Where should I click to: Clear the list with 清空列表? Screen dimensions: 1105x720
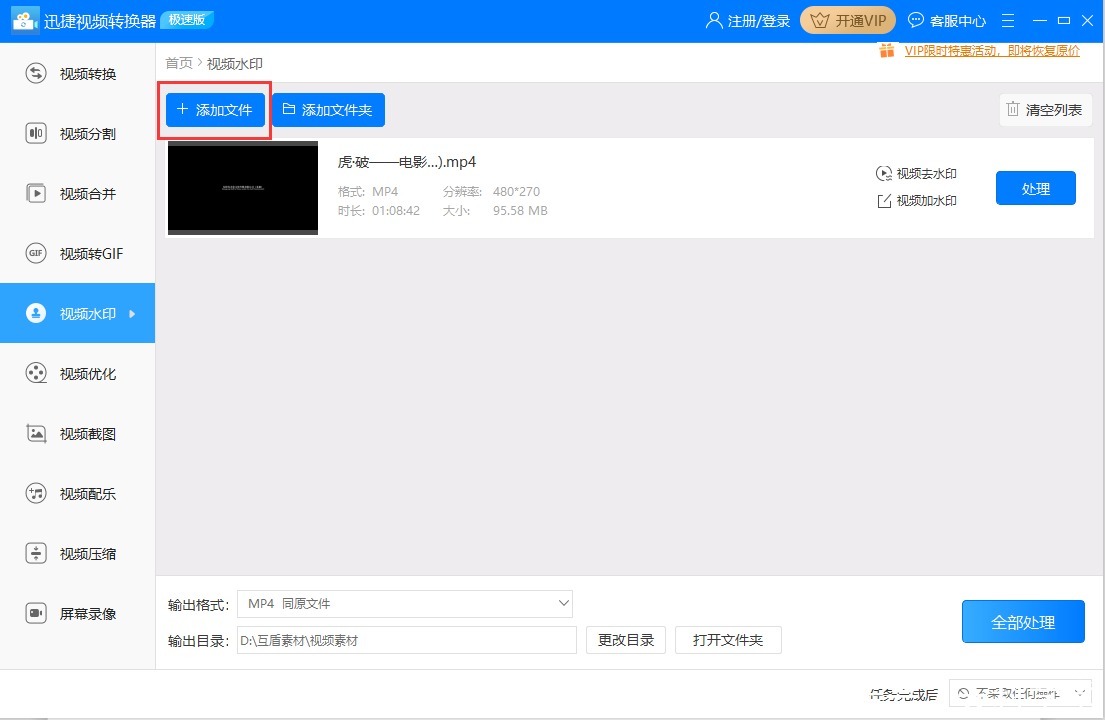(x=1045, y=110)
